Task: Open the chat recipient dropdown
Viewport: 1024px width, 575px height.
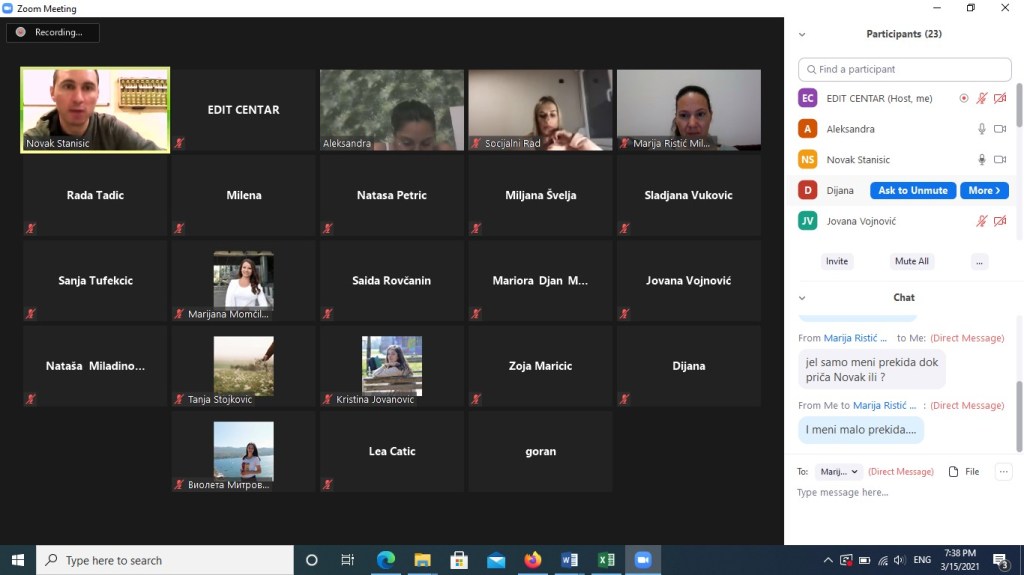Action: tap(838, 472)
